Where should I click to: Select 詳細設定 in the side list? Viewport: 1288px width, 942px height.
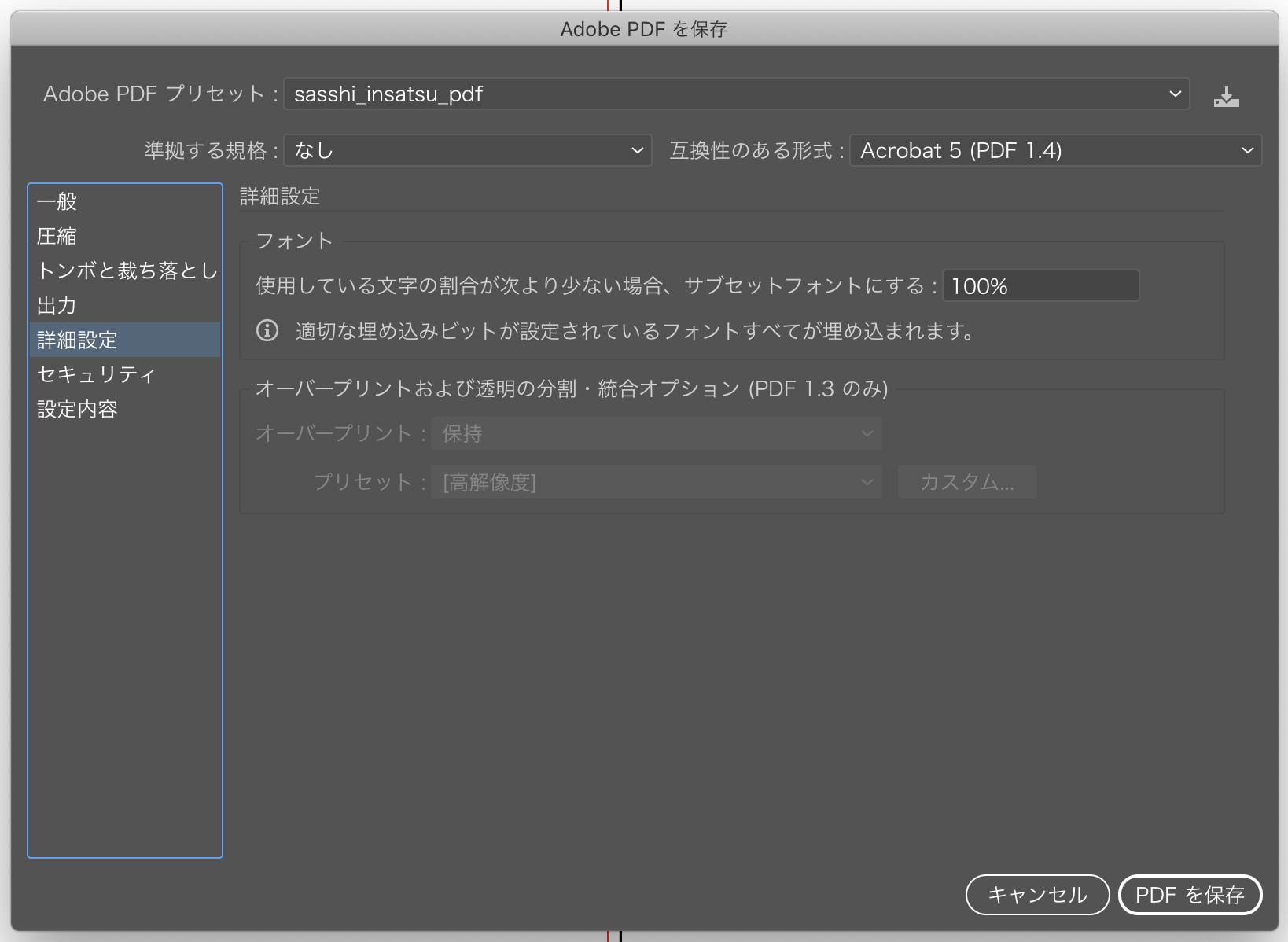(x=125, y=340)
